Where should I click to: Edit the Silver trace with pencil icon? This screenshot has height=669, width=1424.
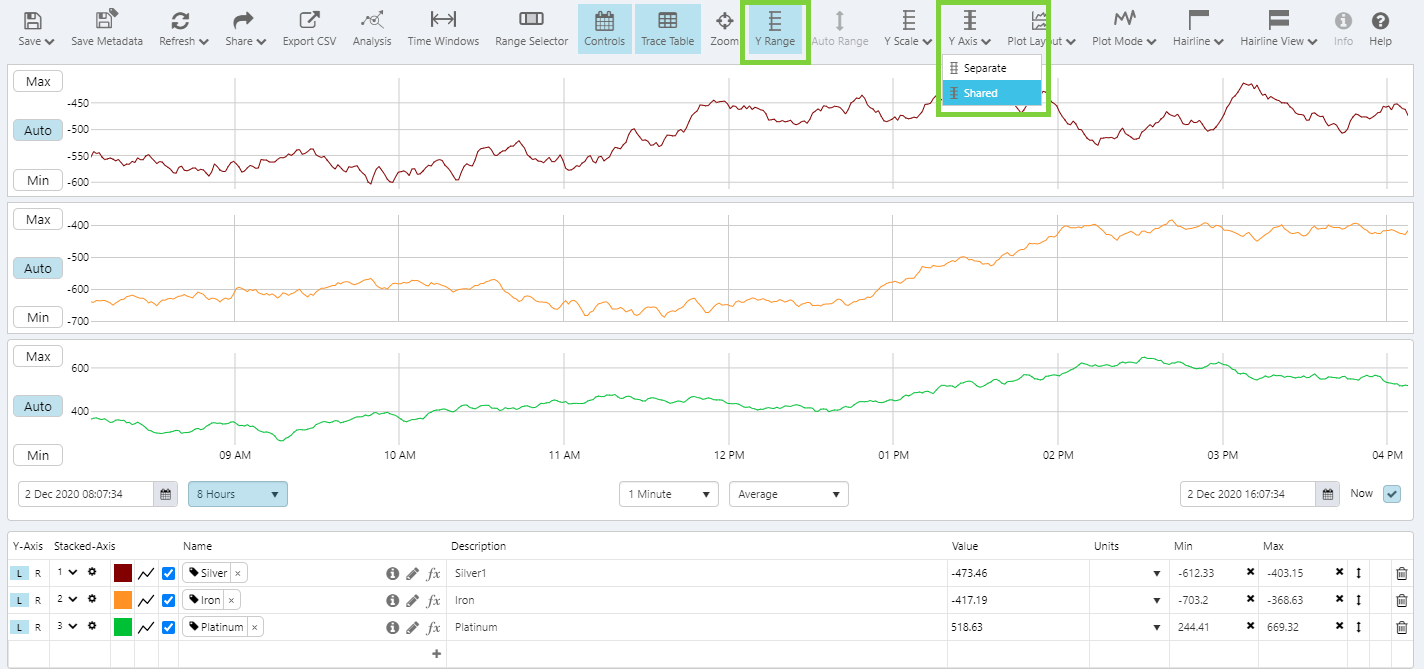(413, 574)
